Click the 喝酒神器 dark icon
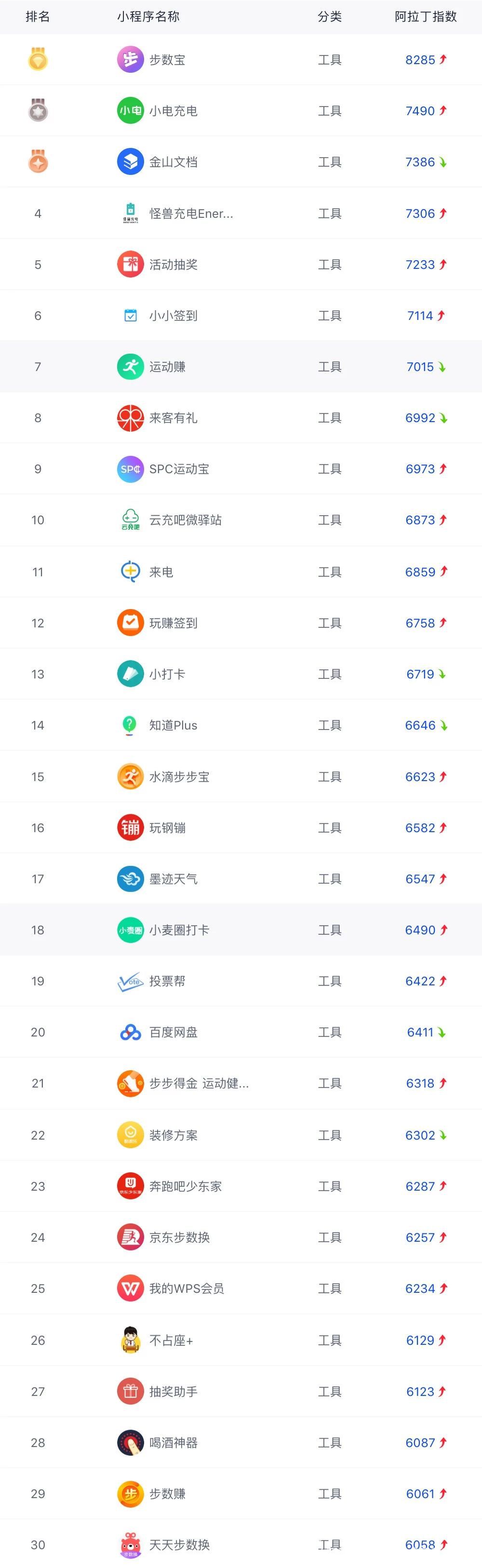482x1568 pixels. pyautogui.click(x=130, y=1443)
